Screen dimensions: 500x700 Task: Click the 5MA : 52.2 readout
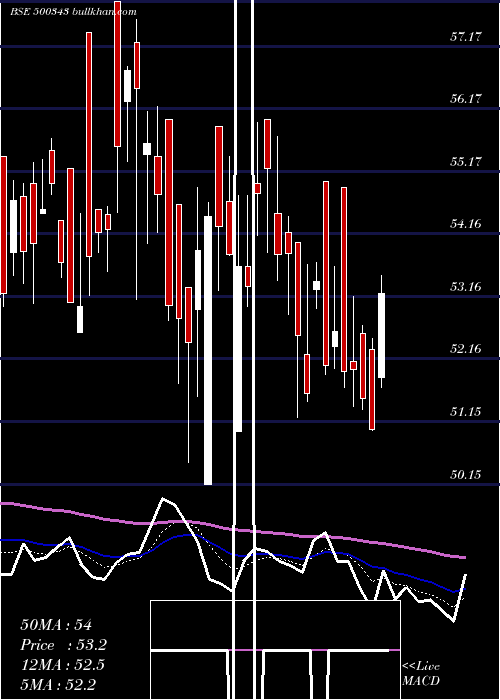pos(58,685)
